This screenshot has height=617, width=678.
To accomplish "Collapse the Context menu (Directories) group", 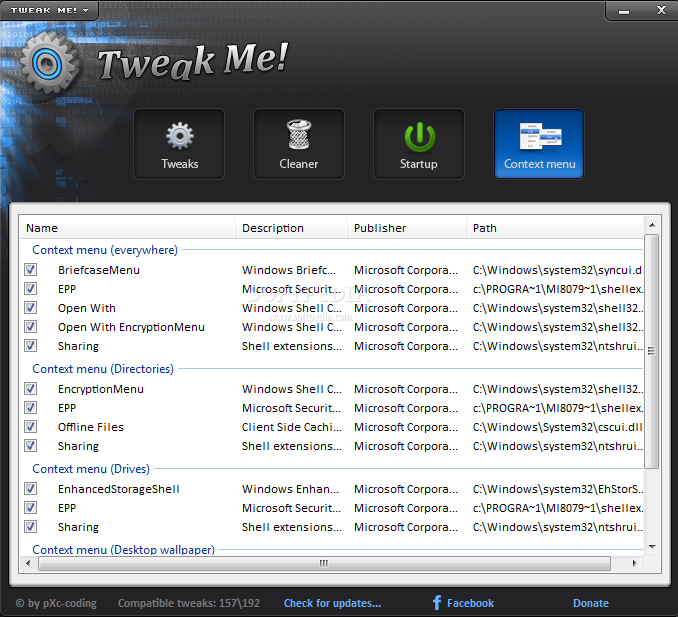I will (103, 369).
